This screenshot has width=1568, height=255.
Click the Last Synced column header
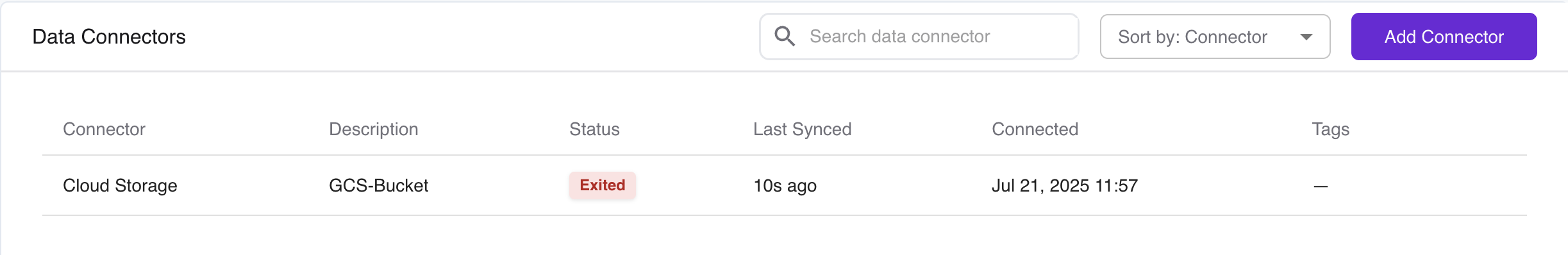(802, 129)
